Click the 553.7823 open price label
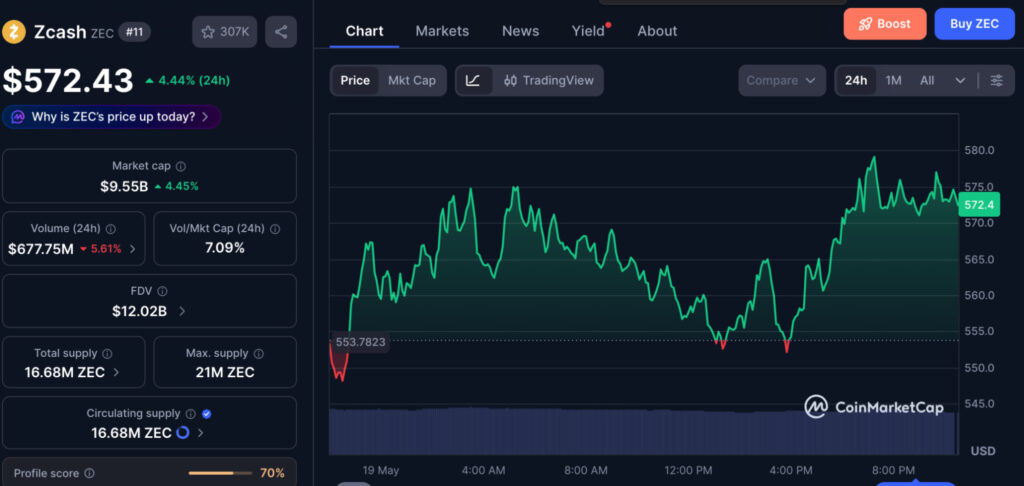 point(360,342)
